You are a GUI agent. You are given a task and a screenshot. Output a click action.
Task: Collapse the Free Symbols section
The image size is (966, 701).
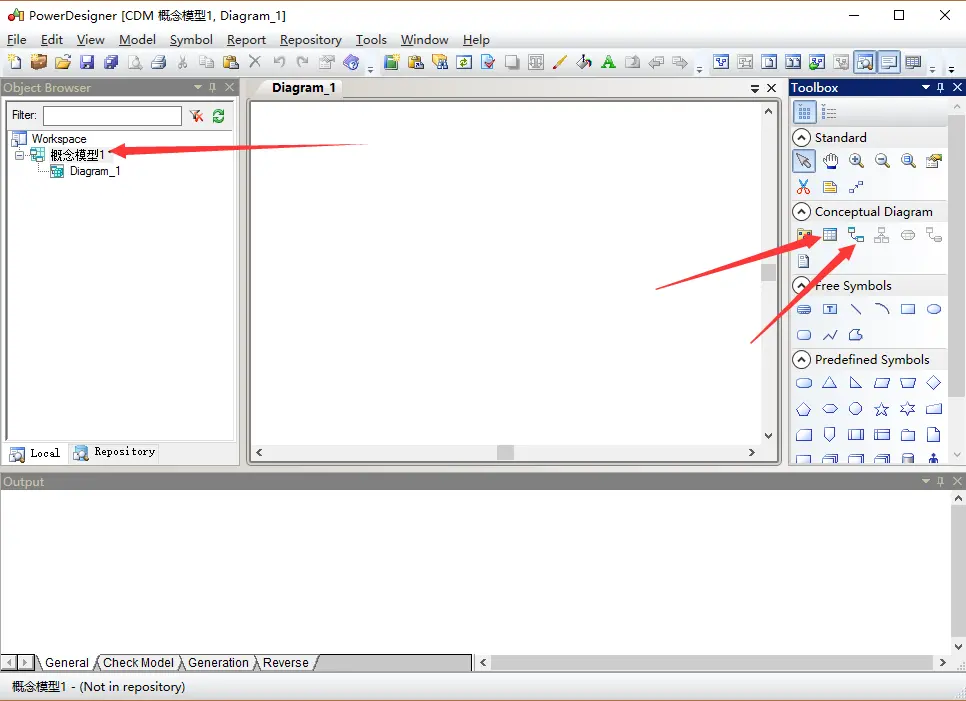coord(801,285)
